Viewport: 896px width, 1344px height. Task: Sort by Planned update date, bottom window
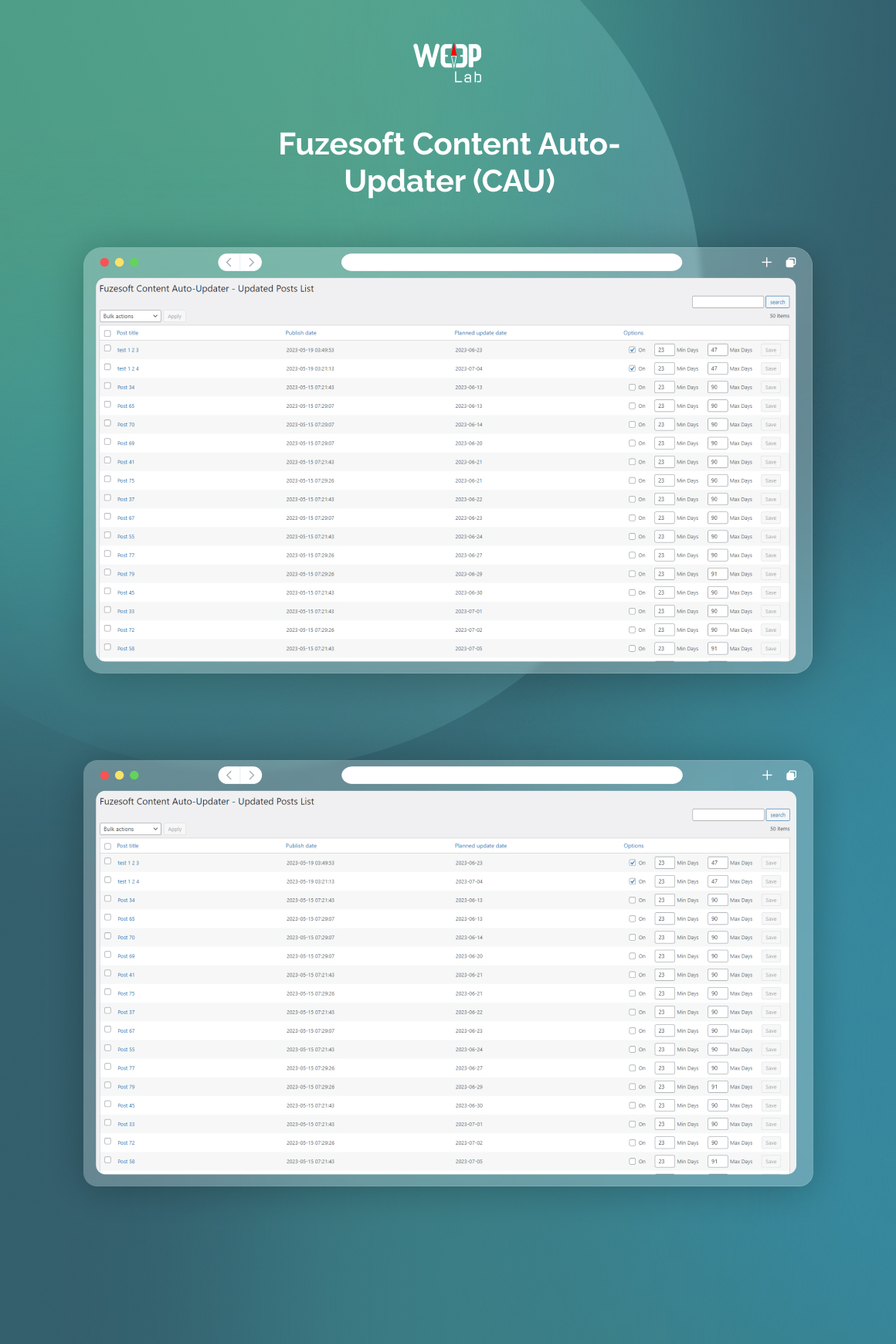[480, 847]
